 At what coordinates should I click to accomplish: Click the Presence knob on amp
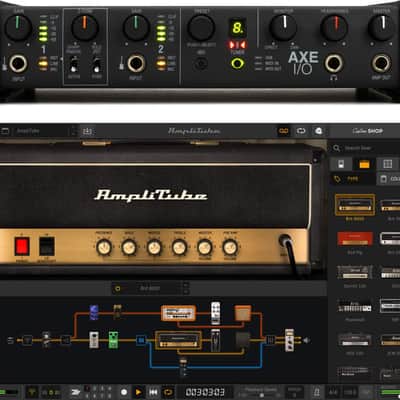click(104, 248)
